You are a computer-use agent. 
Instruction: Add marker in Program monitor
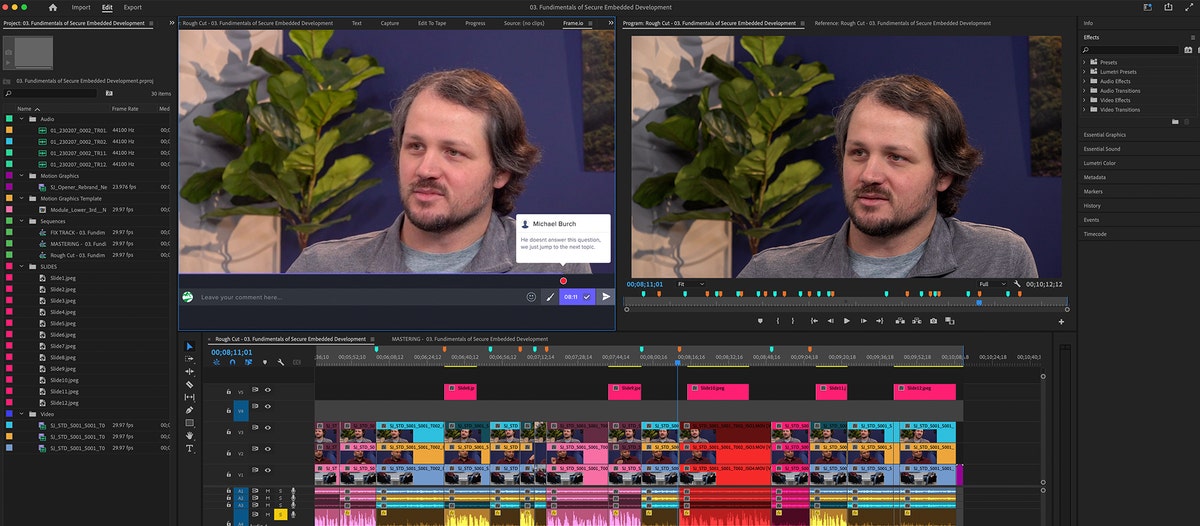[761, 321]
